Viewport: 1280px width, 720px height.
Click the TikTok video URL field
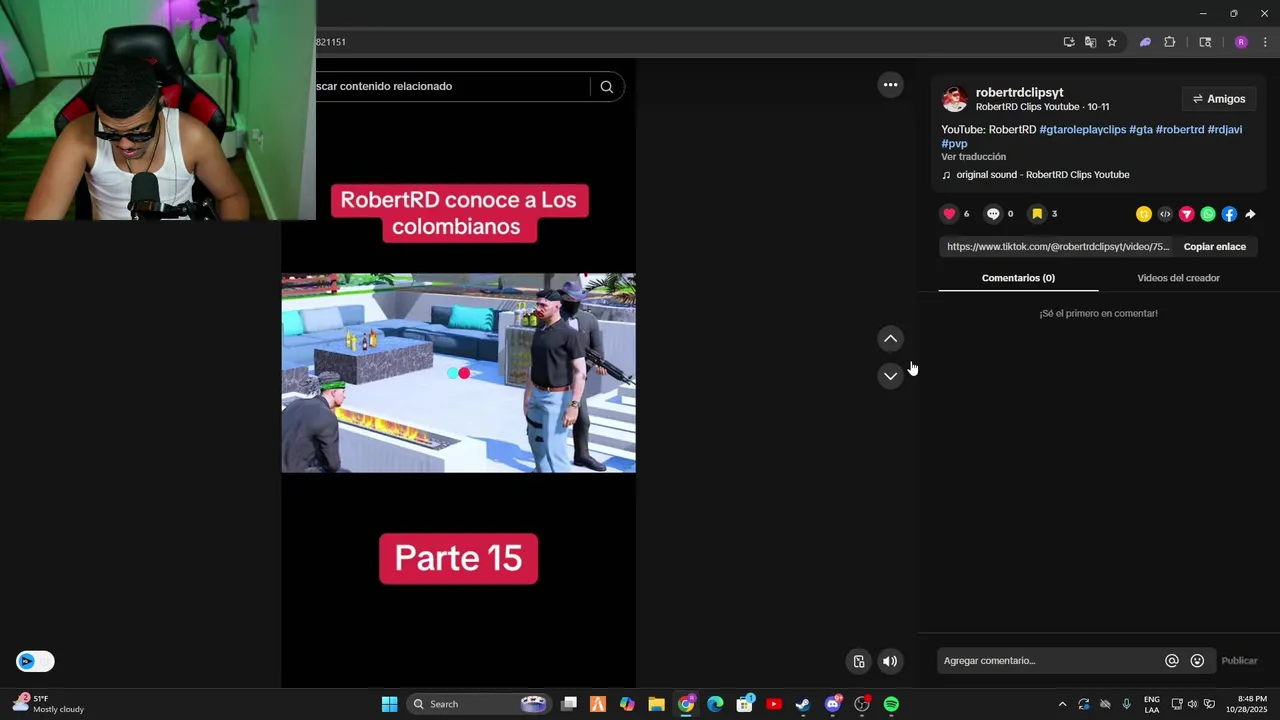point(1057,247)
